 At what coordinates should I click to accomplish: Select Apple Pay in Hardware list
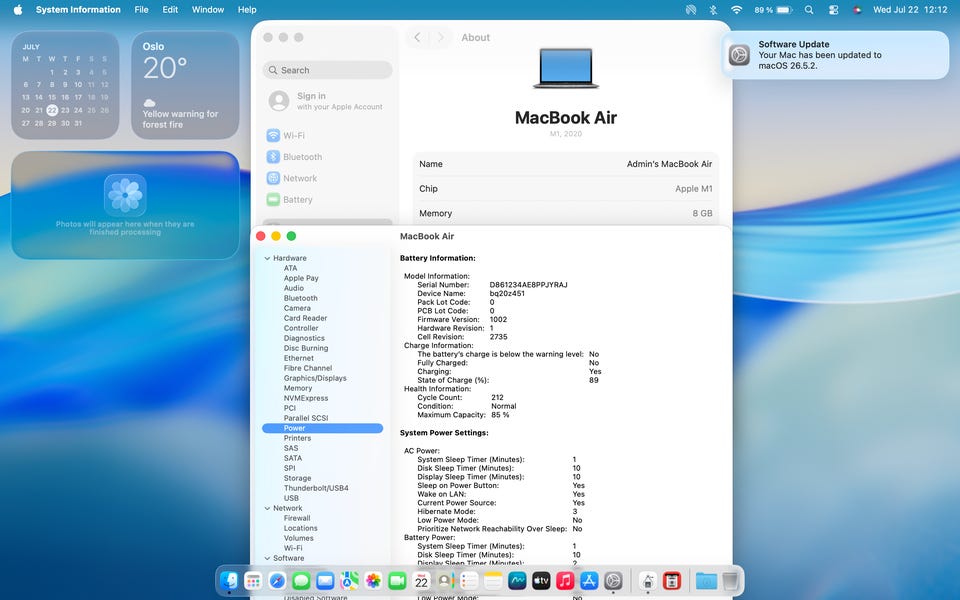[x=301, y=278]
